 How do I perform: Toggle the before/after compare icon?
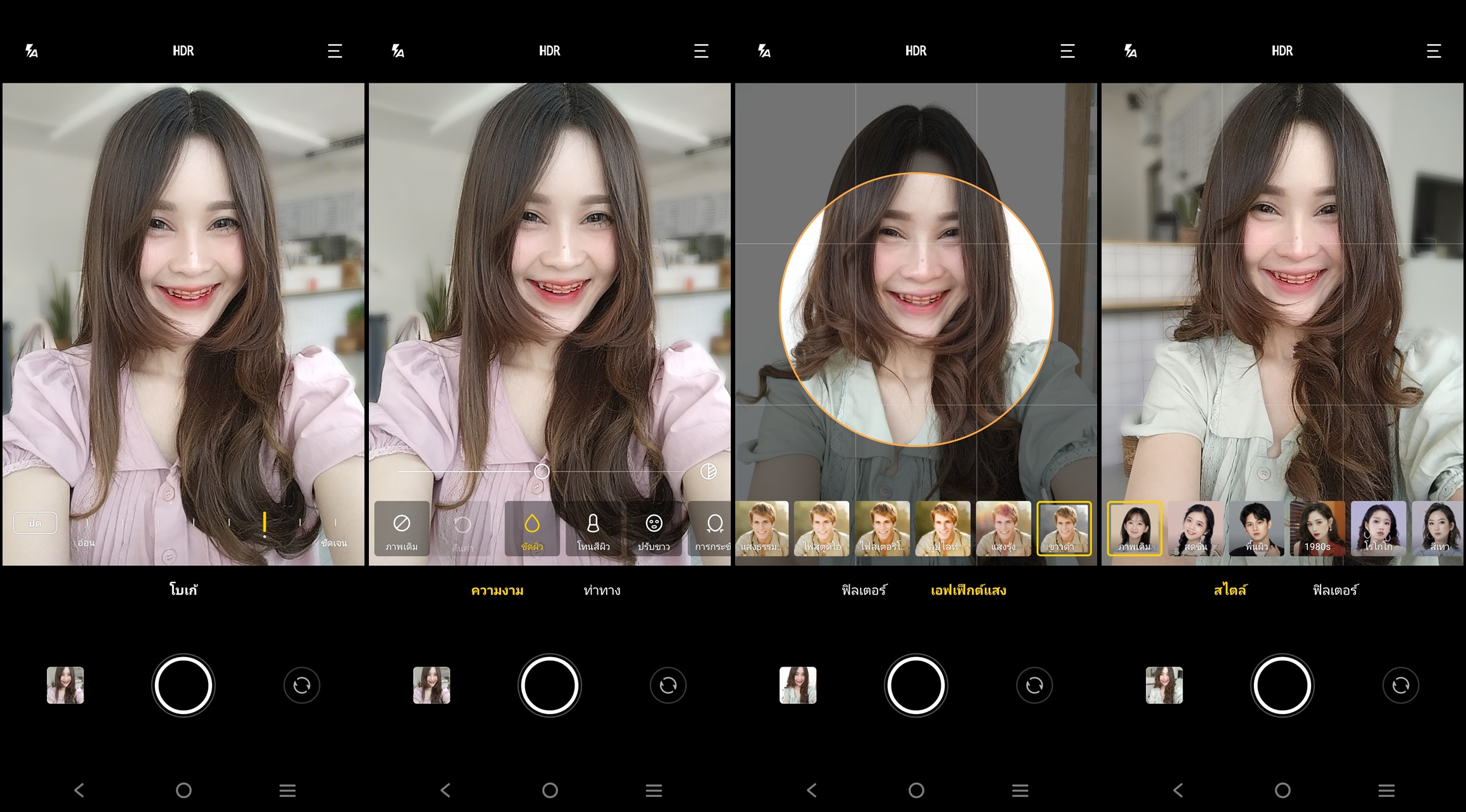709,471
